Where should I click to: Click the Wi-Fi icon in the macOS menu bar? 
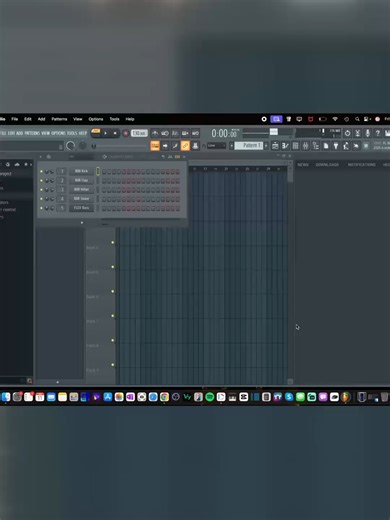coord(335,119)
